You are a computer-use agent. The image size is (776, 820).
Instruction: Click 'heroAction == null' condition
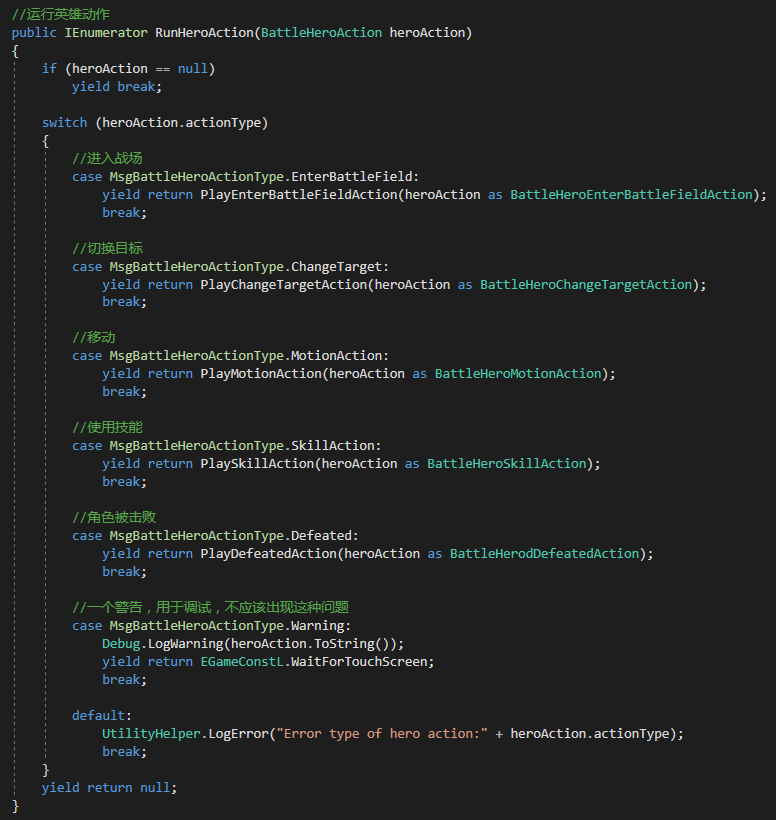pyautogui.click(x=140, y=69)
